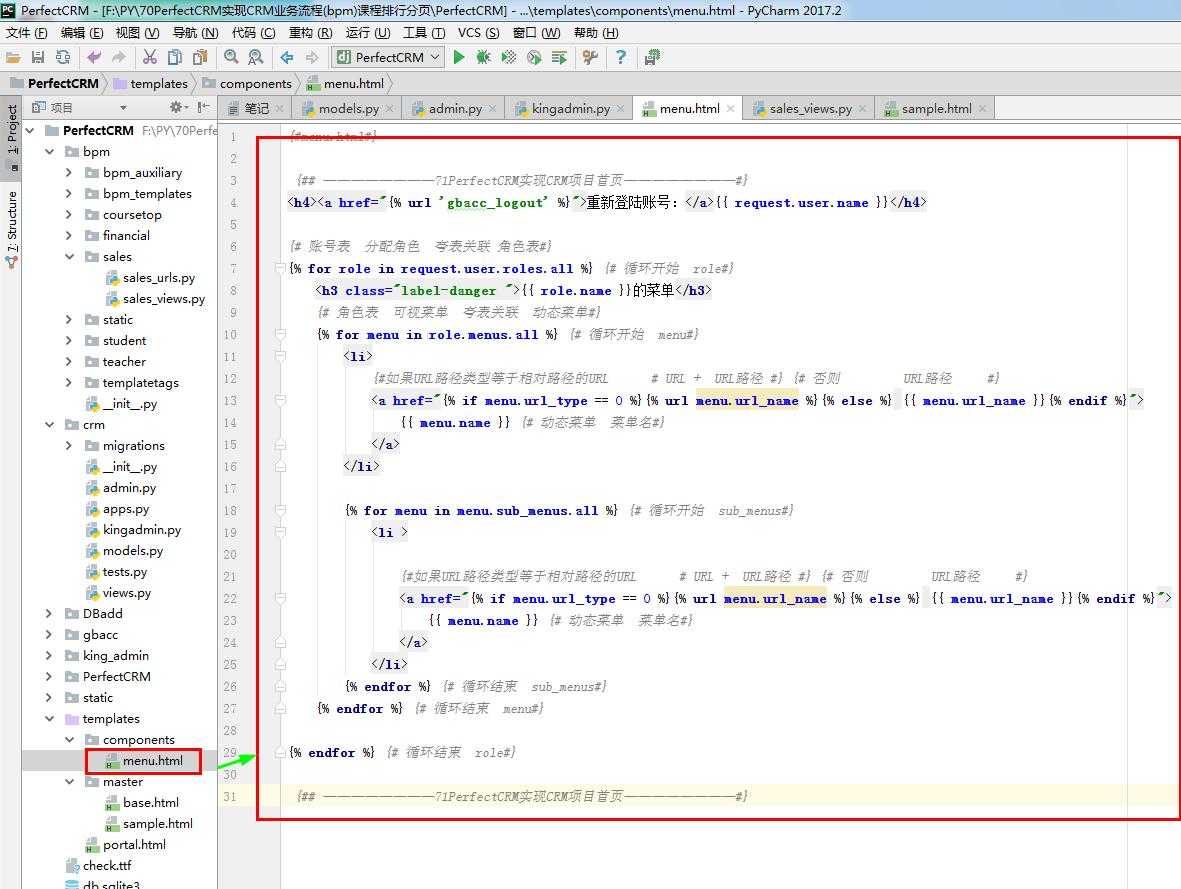The height and width of the screenshot is (889, 1181).
Task: Collapse the master folder
Action: (69, 782)
